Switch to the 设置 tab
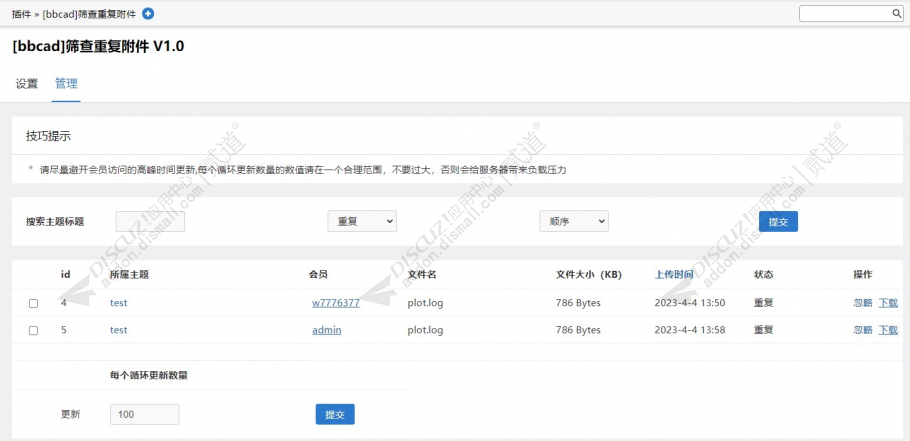Screen dimensions: 910x441 (27, 84)
